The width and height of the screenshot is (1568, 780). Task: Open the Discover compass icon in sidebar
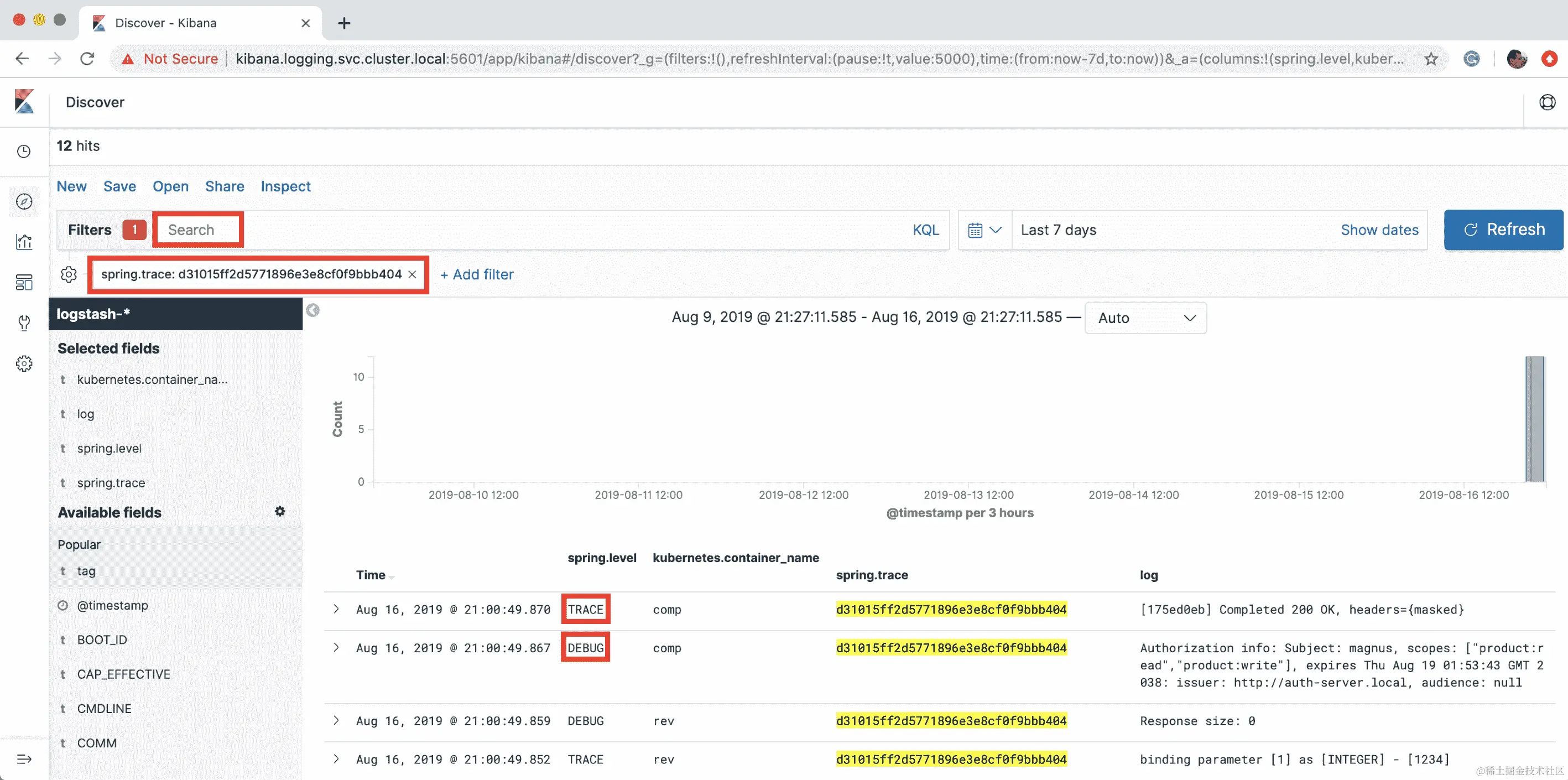point(24,201)
